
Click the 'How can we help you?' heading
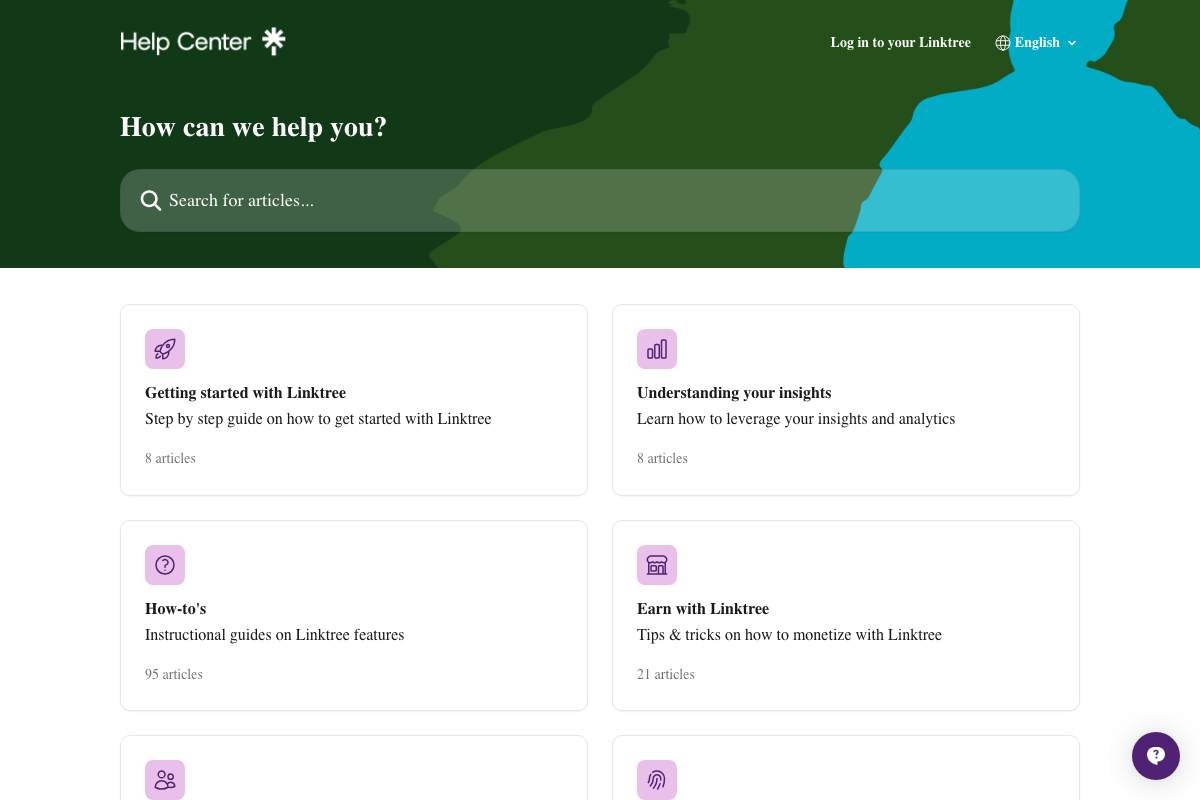pos(253,127)
